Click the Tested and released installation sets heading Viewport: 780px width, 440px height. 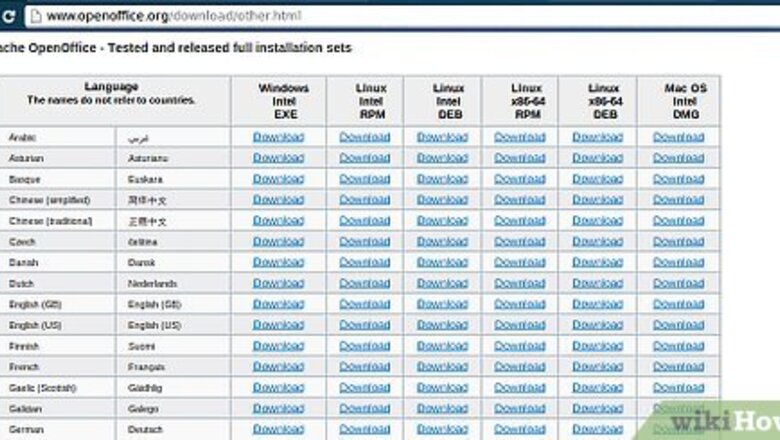point(176,48)
